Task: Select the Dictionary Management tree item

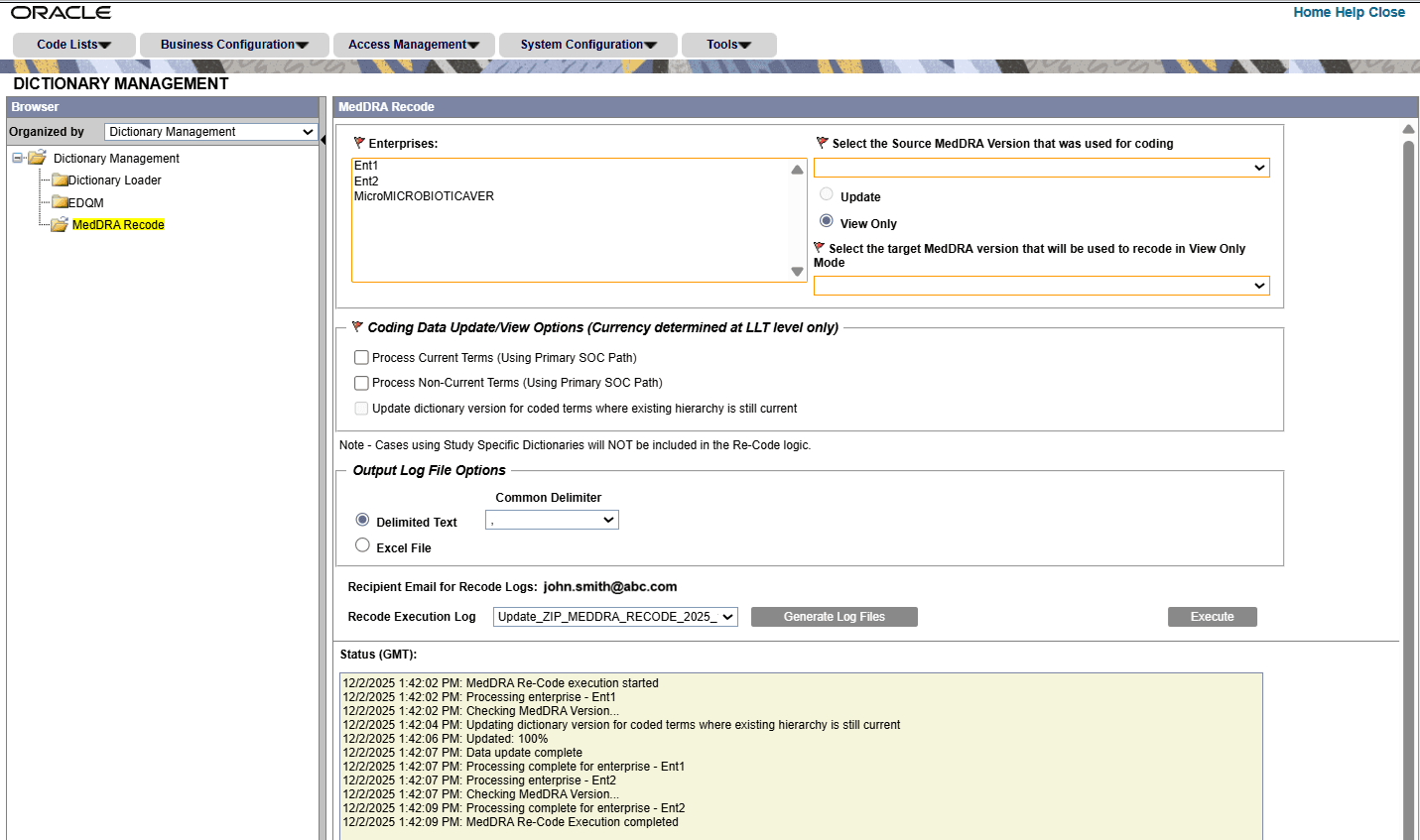Action: pos(116,159)
